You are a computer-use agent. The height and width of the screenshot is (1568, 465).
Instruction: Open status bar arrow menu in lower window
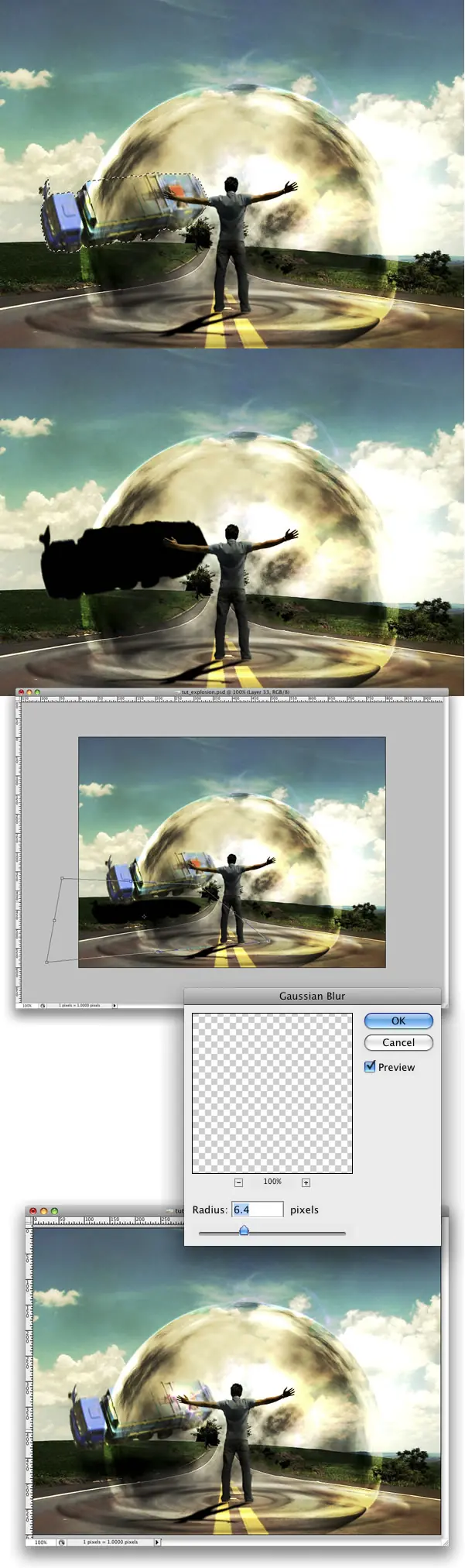[157, 1542]
